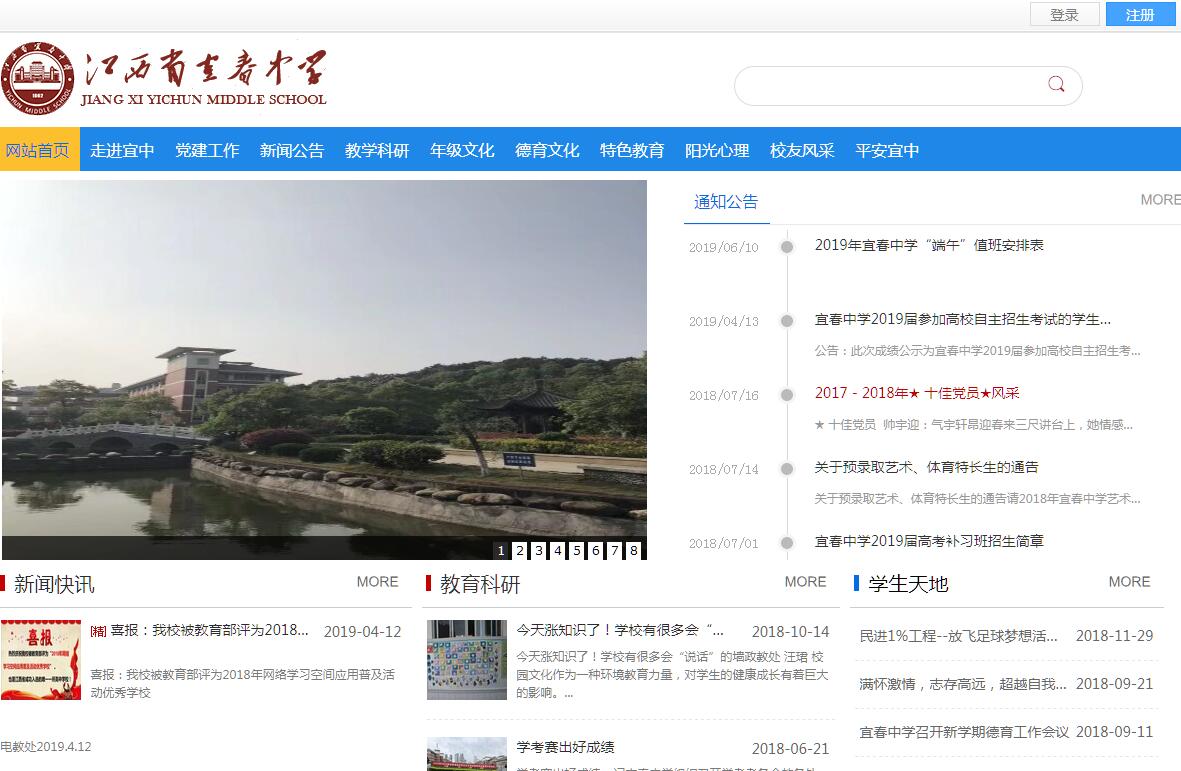Open the 走进宜中 menu
The image size is (1181, 771).
122,150
